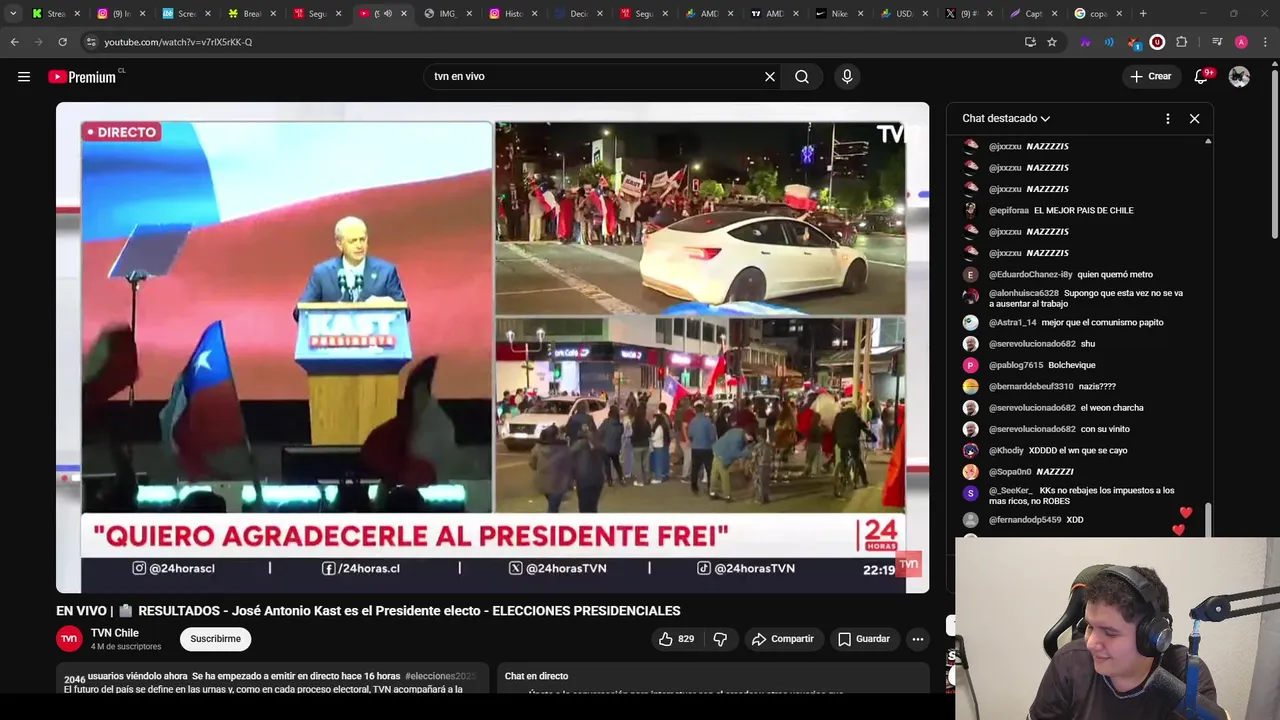
Task: Open the Crear menu
Action: [x=1150, y=76]
